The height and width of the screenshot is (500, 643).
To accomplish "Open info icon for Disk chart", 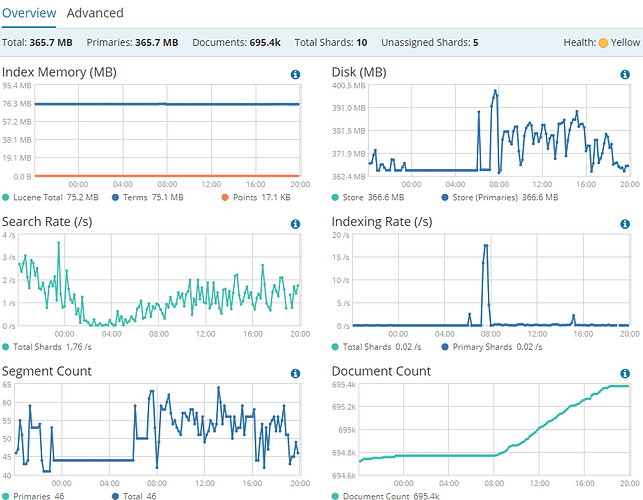I will (625, 75).
